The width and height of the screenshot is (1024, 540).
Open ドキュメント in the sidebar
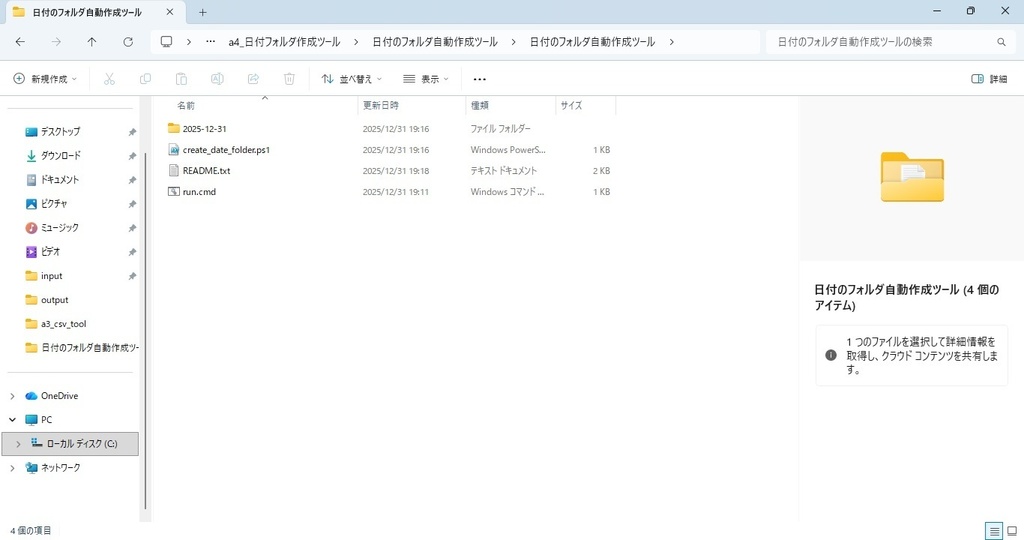coord(59,180)
